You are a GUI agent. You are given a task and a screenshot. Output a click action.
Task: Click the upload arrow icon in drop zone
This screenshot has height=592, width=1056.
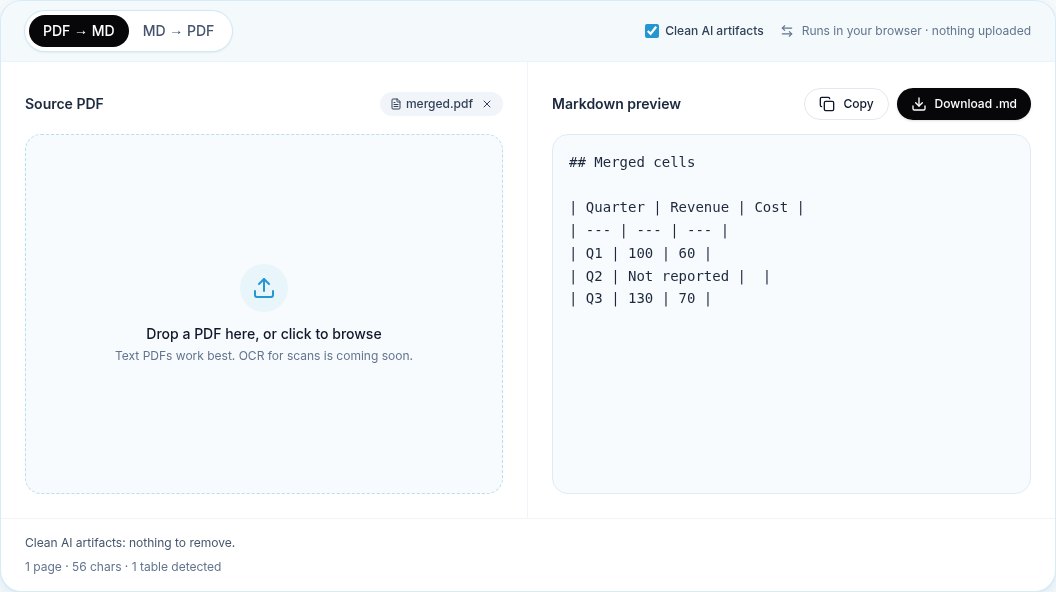tap(264, 288)
